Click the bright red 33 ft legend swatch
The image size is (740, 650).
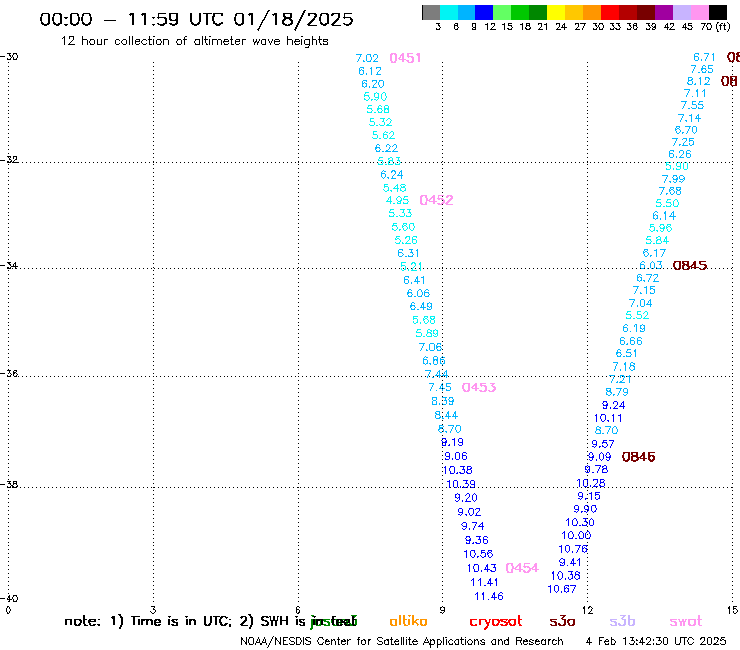click(x=610, y=12)
